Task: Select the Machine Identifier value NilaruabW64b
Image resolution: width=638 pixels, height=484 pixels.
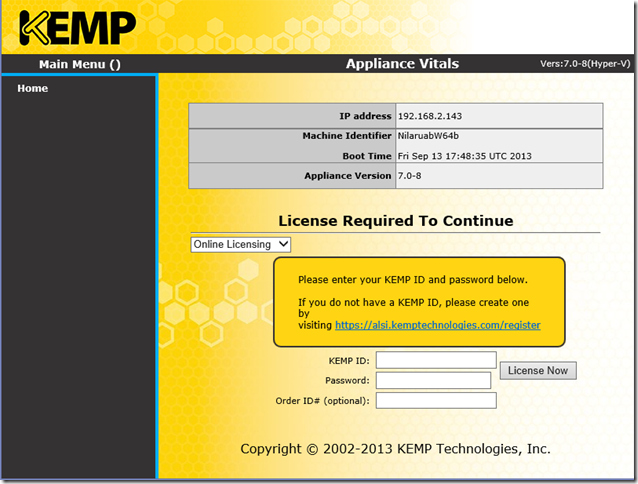Action: [428, 136]
